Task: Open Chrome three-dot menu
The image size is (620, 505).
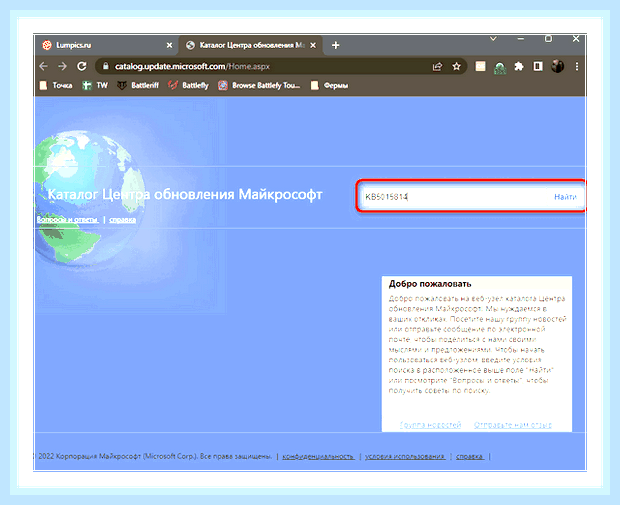Action: tap(577, 66)
